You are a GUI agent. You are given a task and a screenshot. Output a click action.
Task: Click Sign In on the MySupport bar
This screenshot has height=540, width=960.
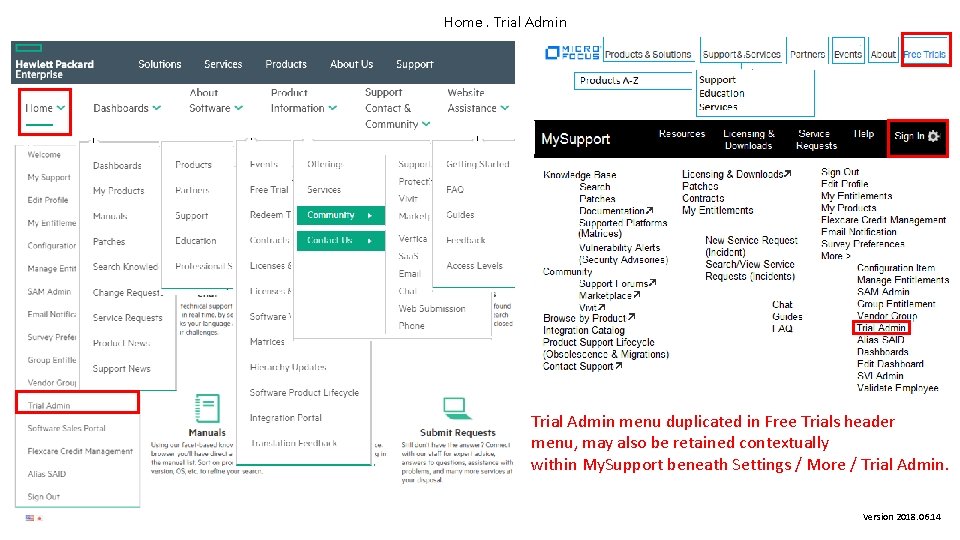pos(909,136)
